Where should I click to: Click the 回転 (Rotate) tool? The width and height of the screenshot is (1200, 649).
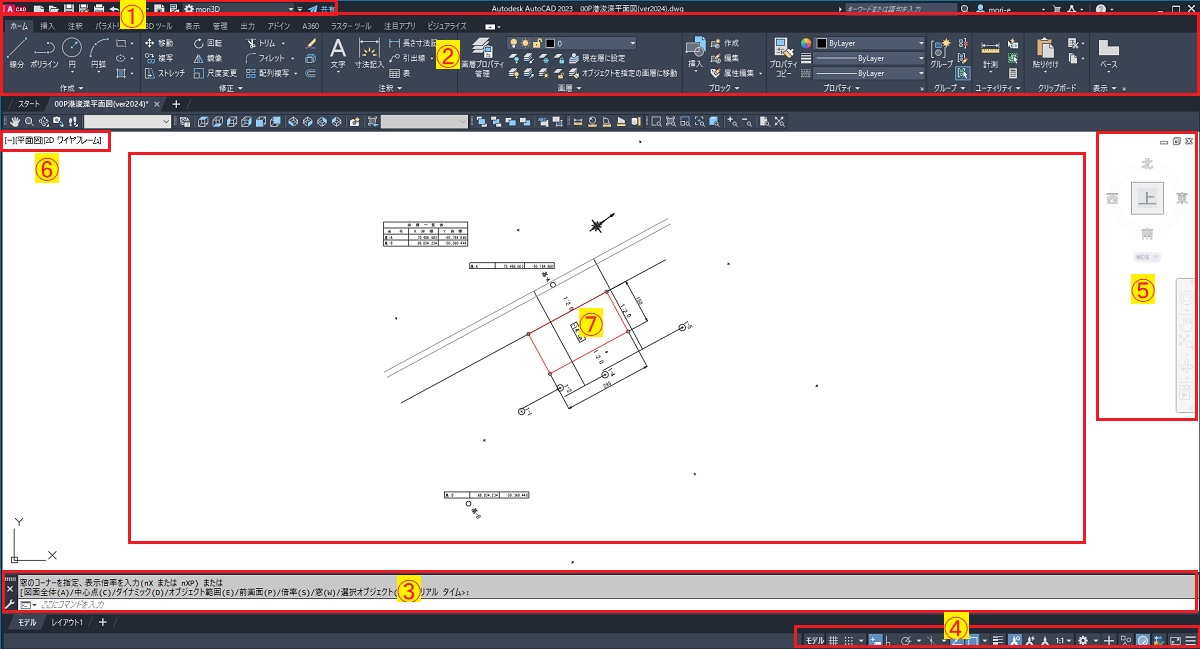(208, 43)
